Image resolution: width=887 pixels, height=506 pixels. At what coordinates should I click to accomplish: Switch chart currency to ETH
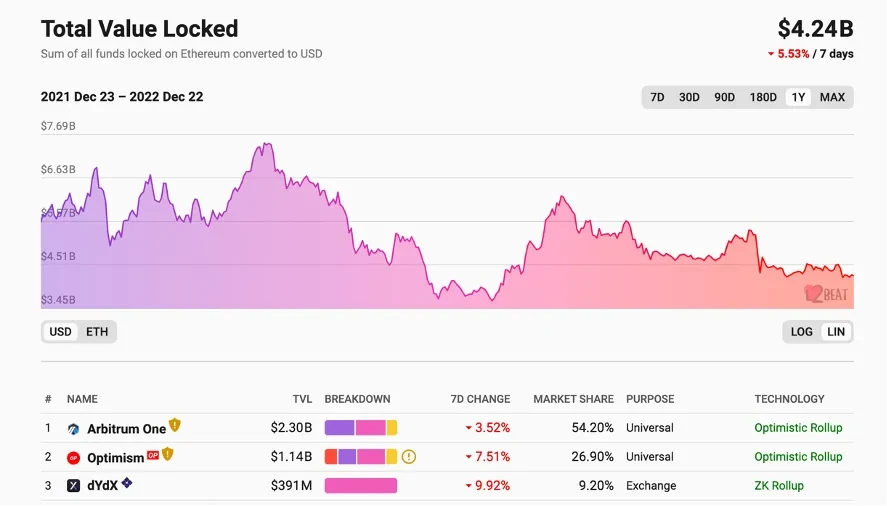click(x=97, y=332)
